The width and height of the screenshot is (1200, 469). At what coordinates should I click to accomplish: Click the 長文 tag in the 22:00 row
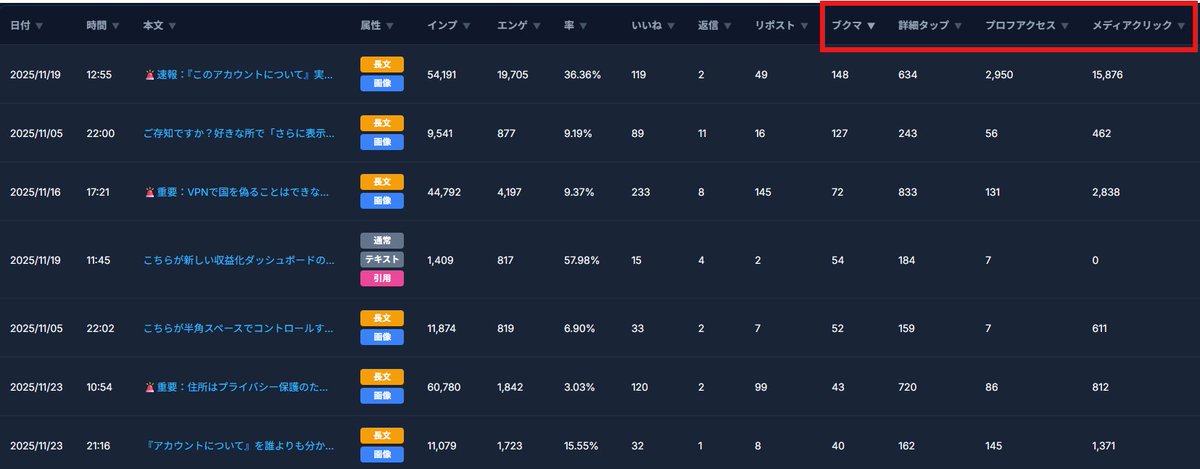click(x=382, y=123)
